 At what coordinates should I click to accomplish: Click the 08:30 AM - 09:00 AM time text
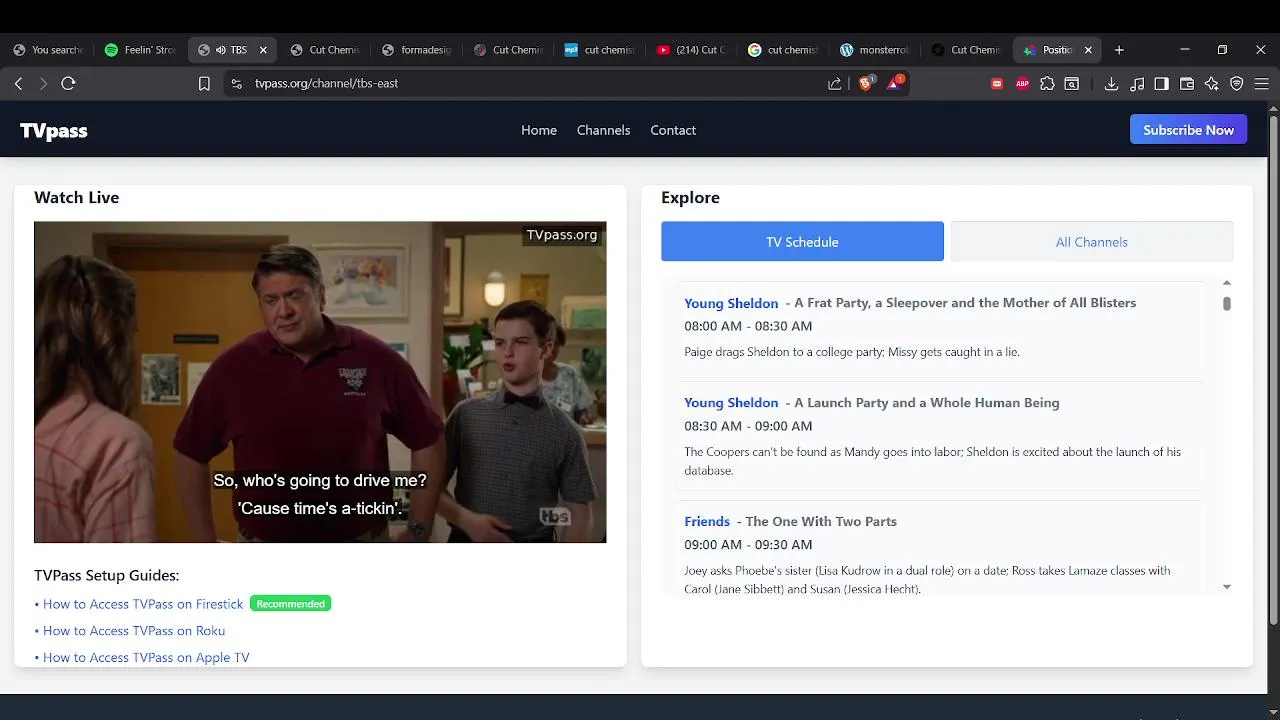point(748,426)
